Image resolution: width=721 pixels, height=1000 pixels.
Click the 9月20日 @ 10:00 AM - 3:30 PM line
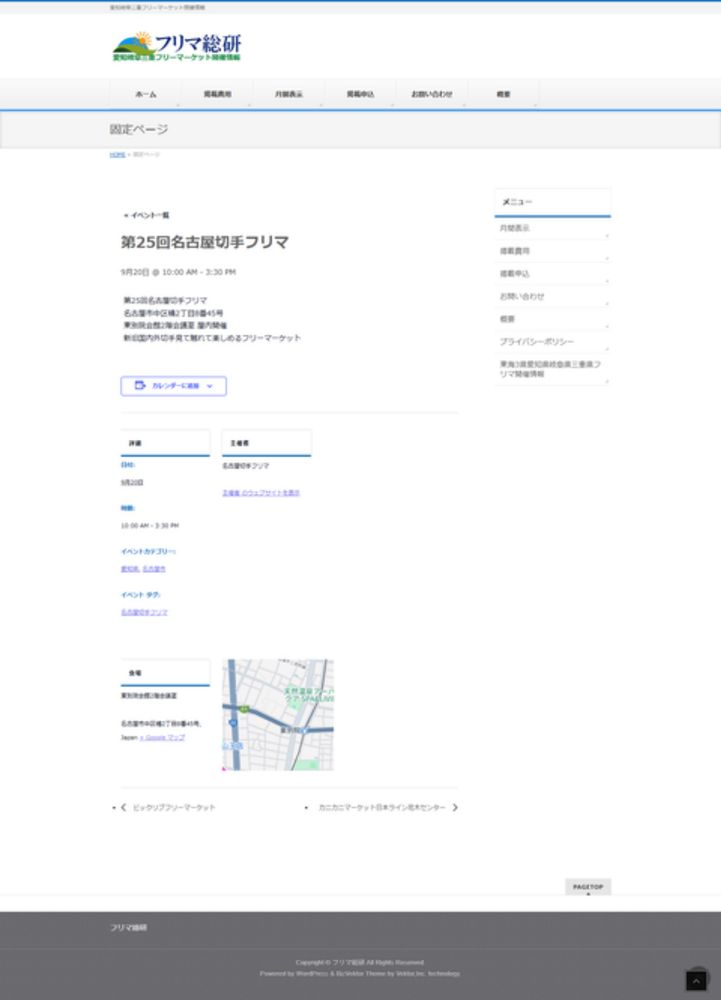(x=178, y=272)
